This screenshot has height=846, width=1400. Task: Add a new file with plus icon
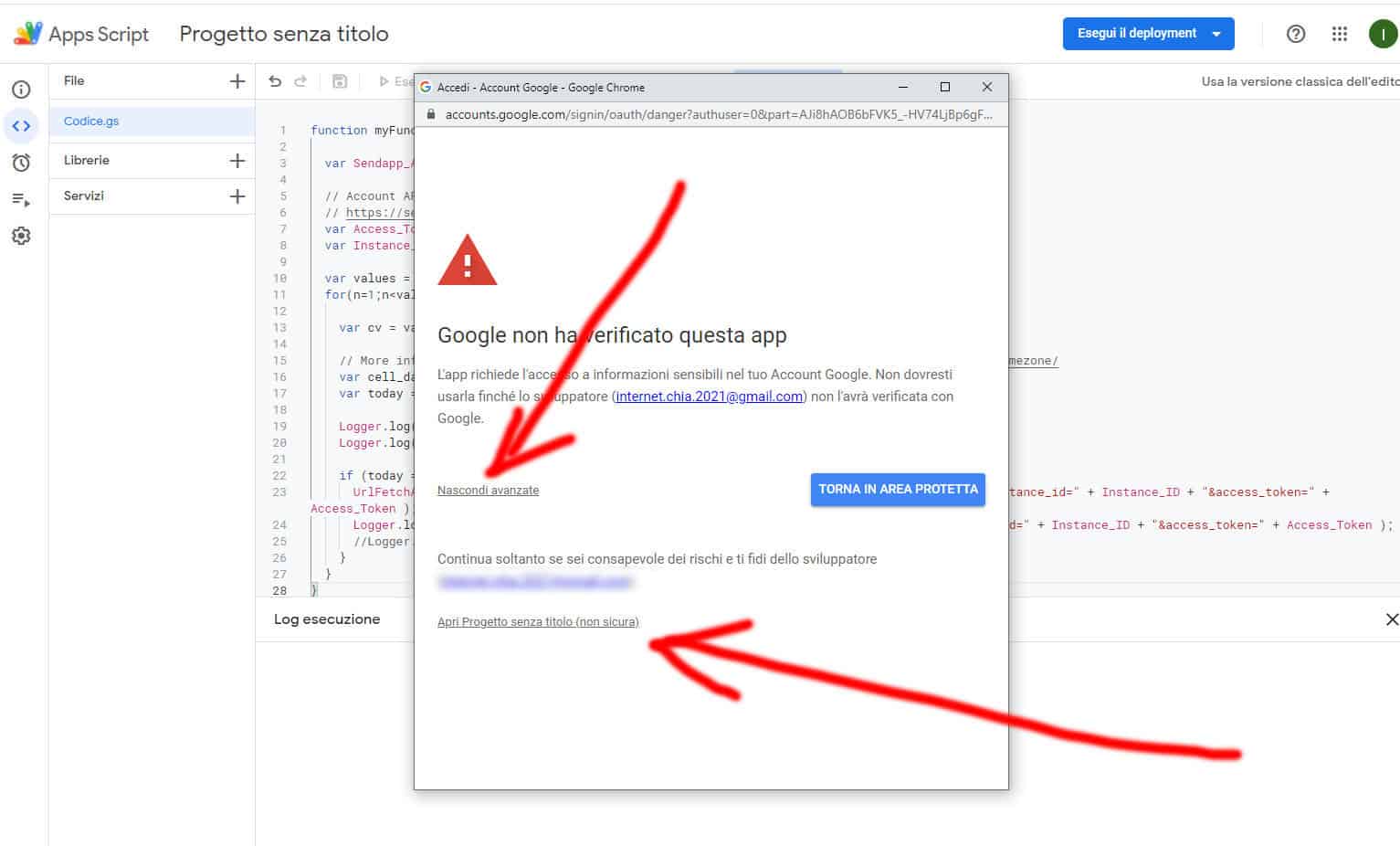[x=237, y=81]
